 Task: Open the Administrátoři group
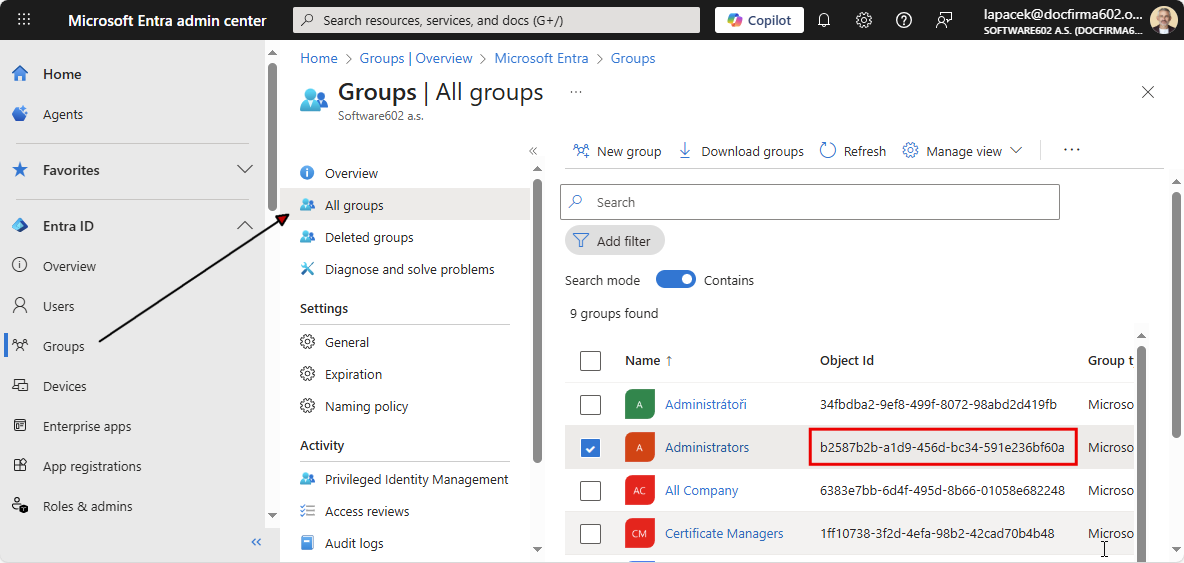tap(706, 405)
